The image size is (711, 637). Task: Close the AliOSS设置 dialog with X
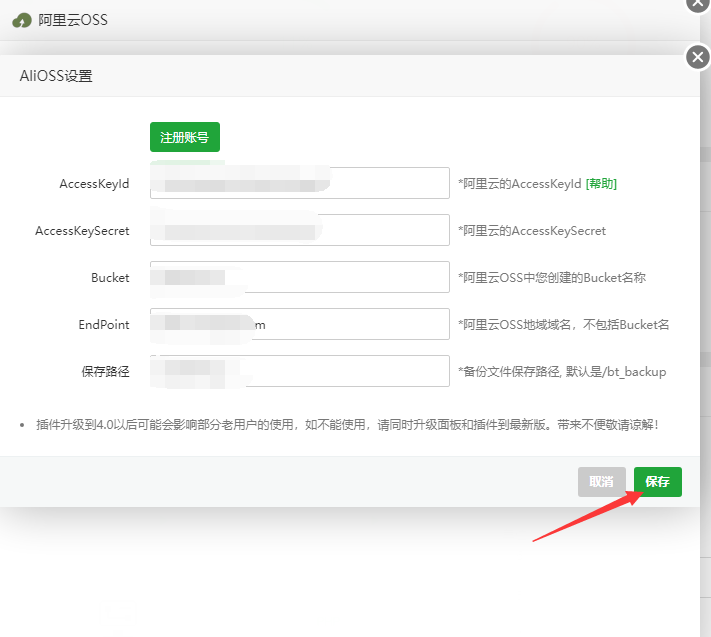(698, 58)
